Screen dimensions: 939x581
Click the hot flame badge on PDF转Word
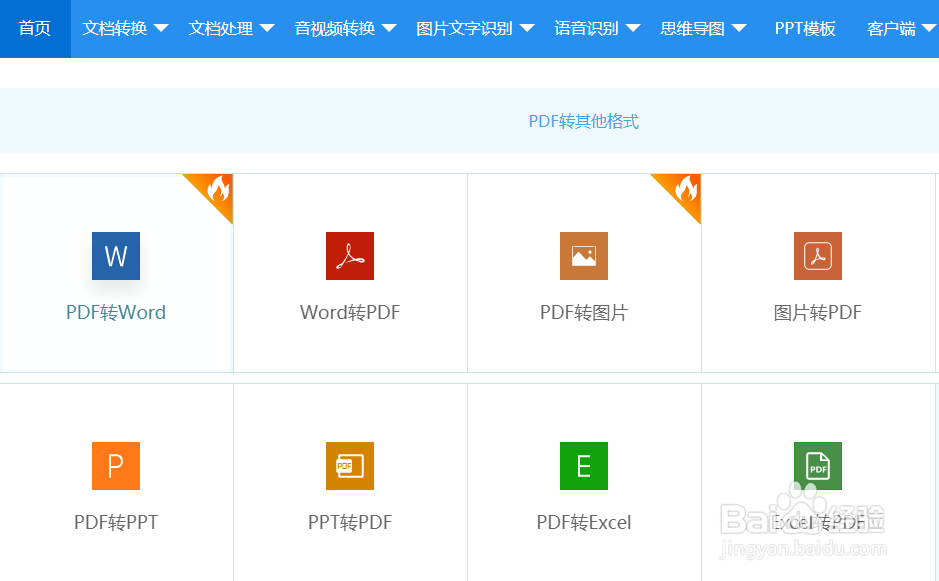tap(214, 193)
